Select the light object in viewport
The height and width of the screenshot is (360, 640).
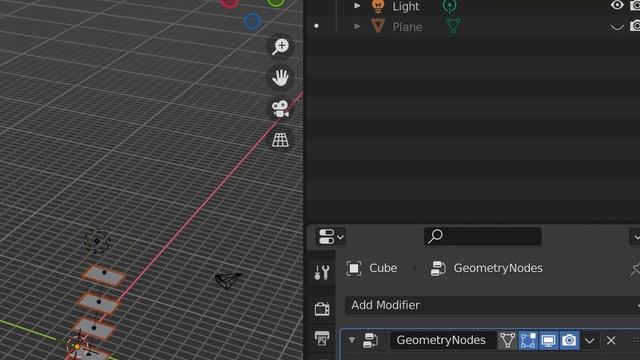coord(97,241)
